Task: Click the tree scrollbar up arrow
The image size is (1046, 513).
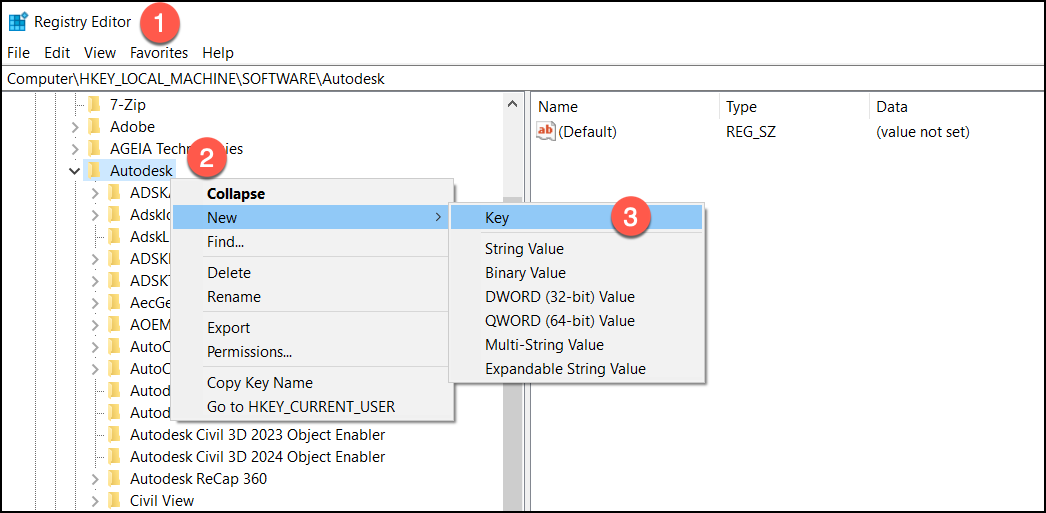Action: pos(513,104)
